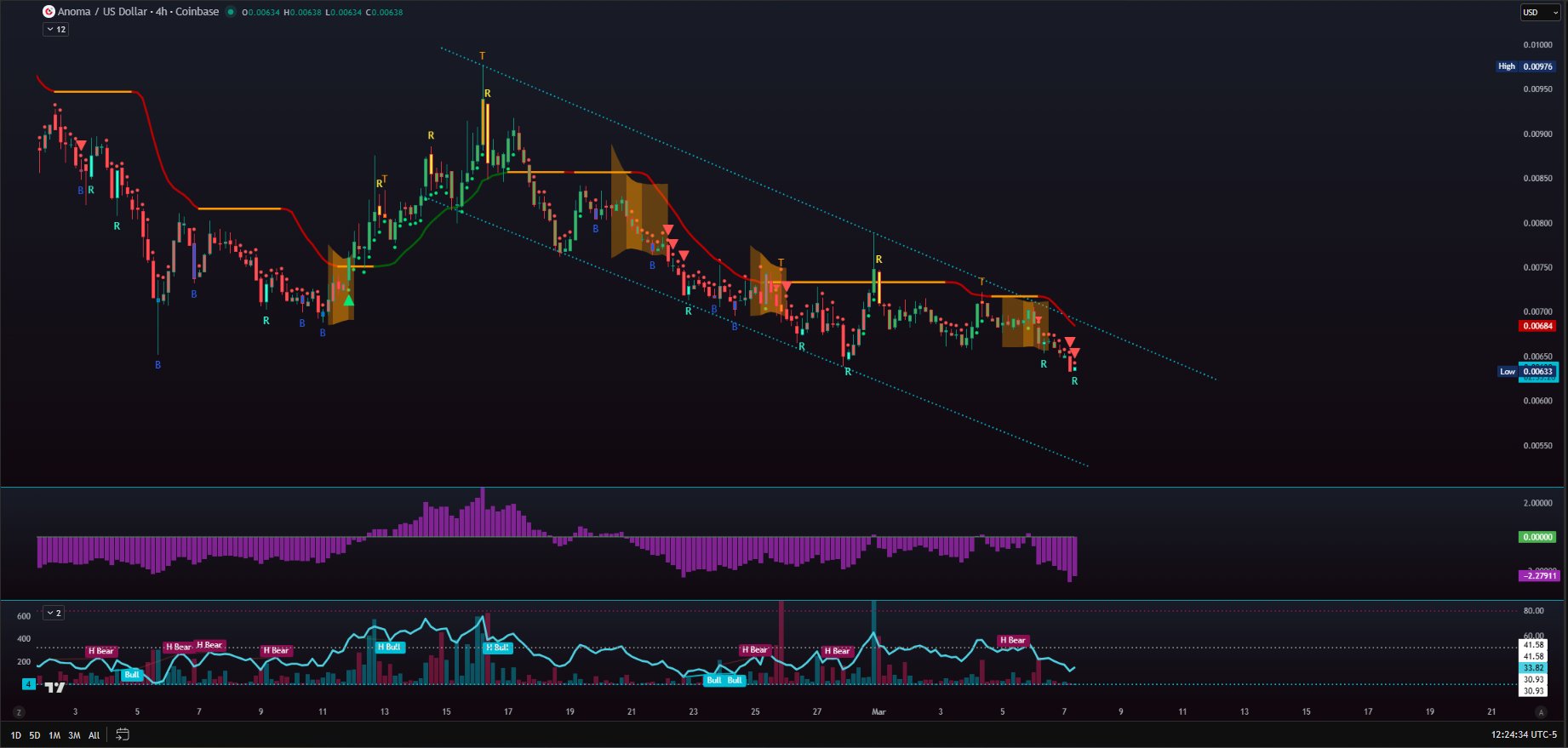Click the green market status dot

(231, 12)
